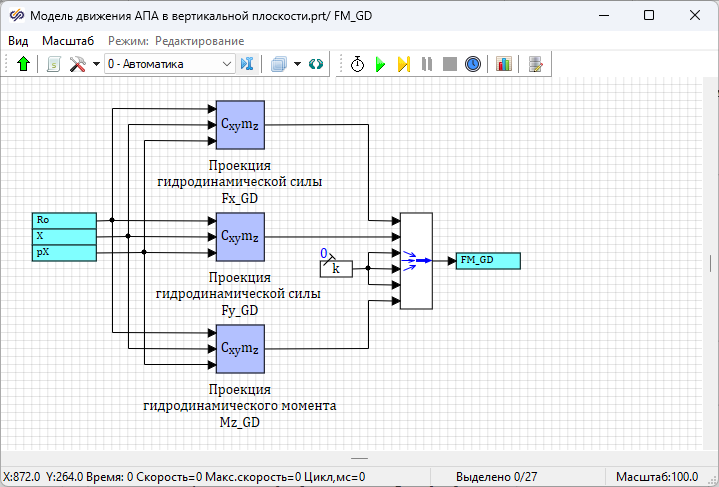Click the stacked windows icon
719x487 pixels.
[279, 64]
